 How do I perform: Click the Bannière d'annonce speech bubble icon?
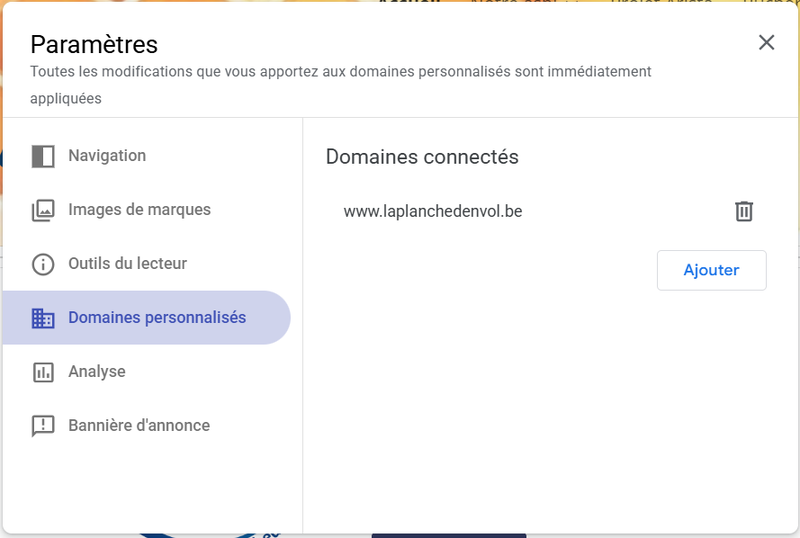tap(43, 426)
